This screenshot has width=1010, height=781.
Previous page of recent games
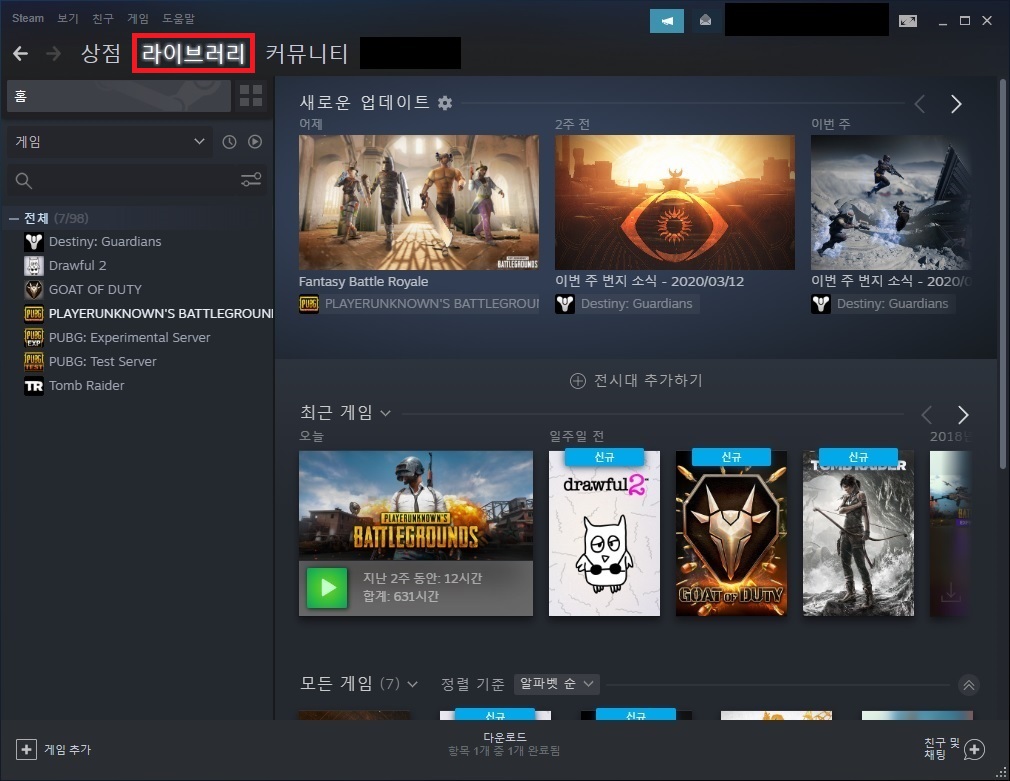(x=927, y=414)
